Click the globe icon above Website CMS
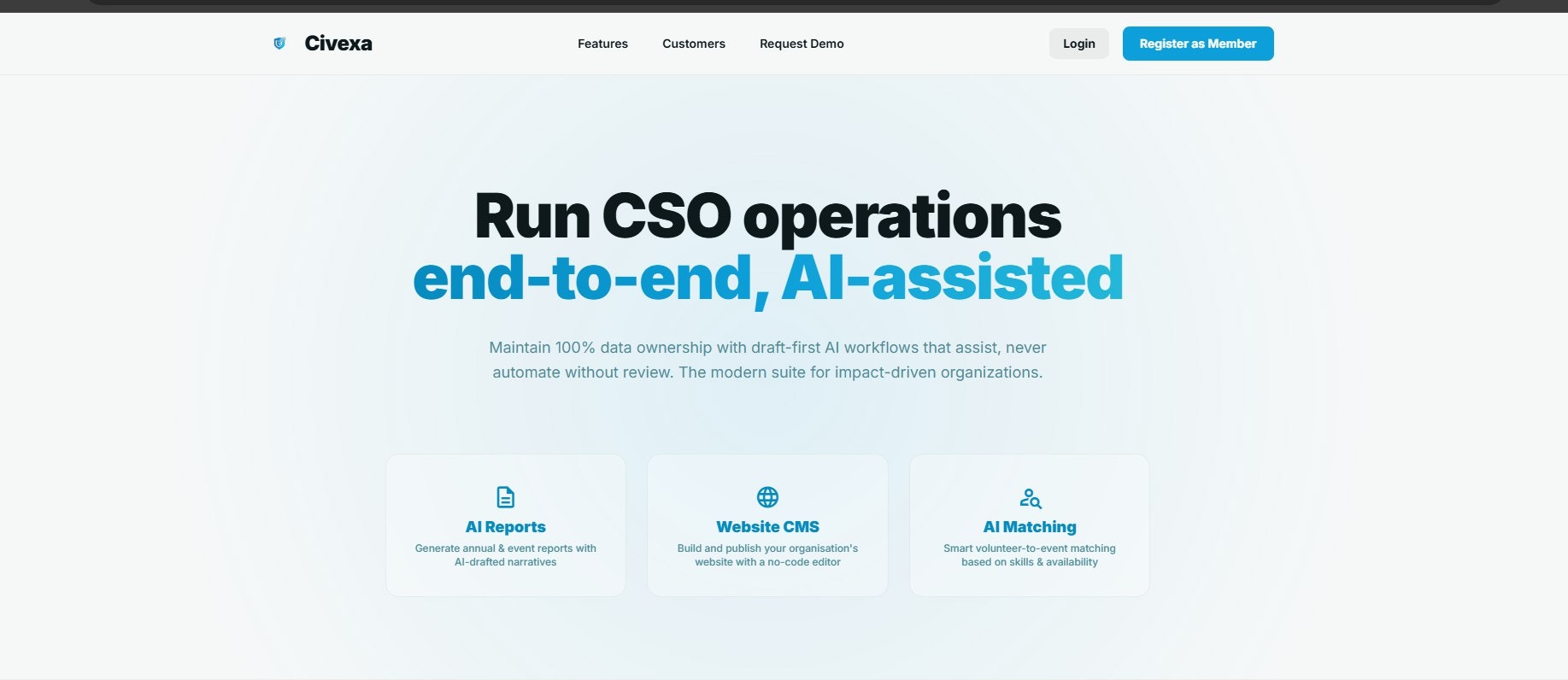This screenshot has height=680, width=1568. click(x=767, y=497)
